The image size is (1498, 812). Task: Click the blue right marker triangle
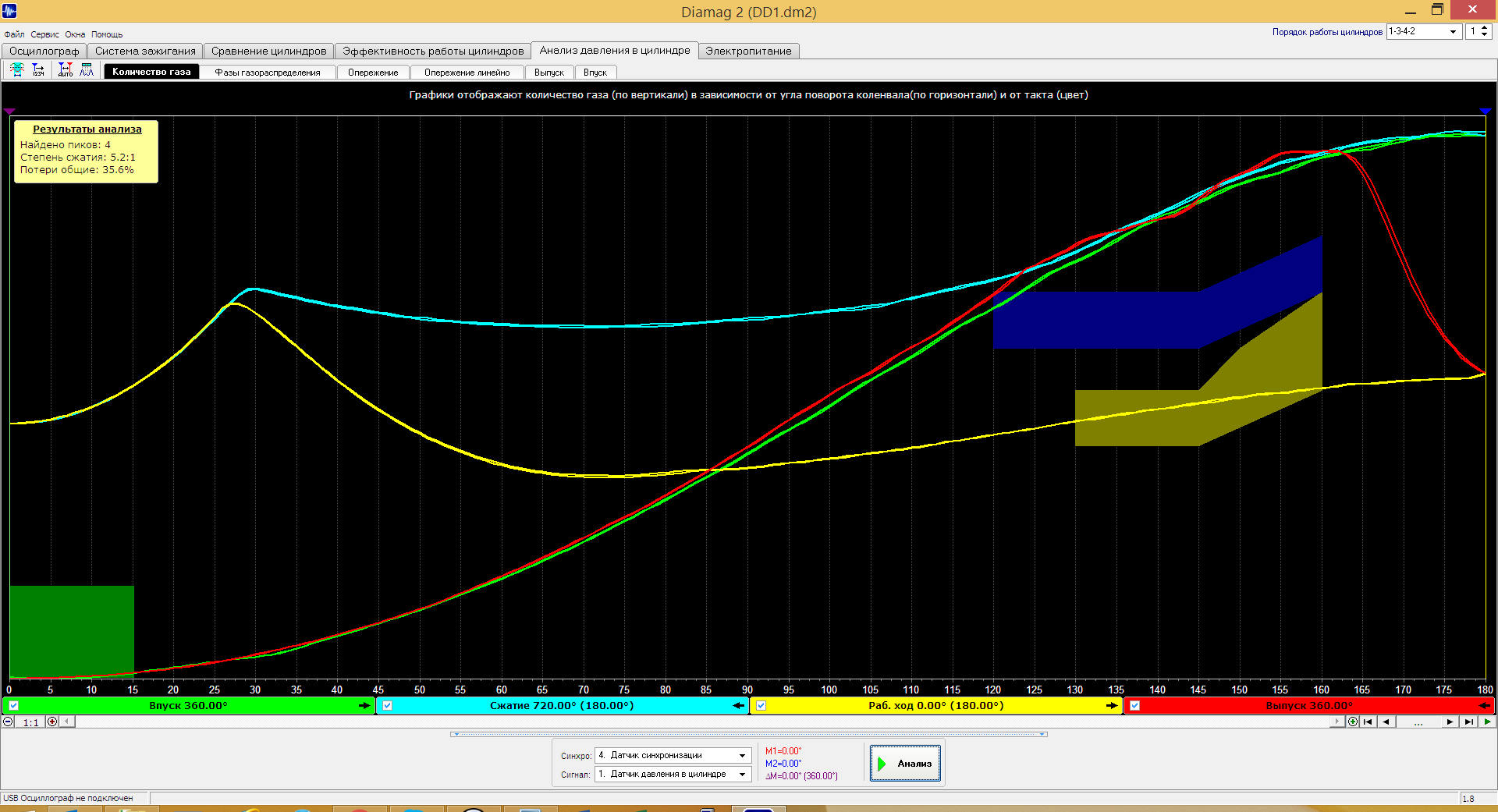coord(1486,112)
